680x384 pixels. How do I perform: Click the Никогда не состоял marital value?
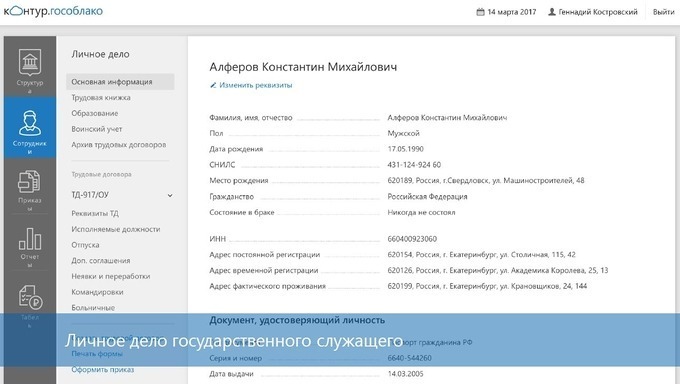(x=421, y=212)
